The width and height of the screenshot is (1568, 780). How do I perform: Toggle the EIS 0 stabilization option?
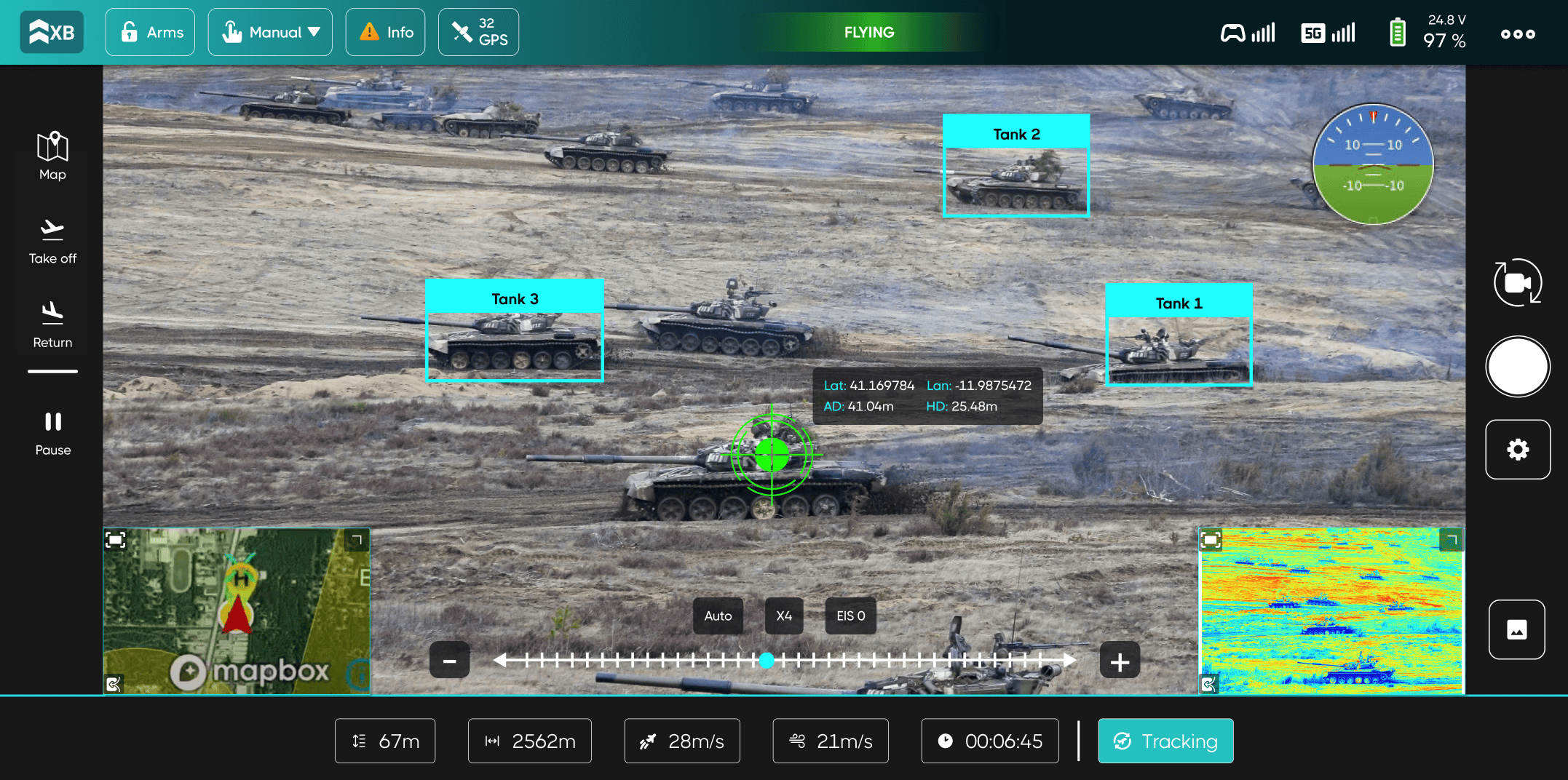click(x=850, y=616)
